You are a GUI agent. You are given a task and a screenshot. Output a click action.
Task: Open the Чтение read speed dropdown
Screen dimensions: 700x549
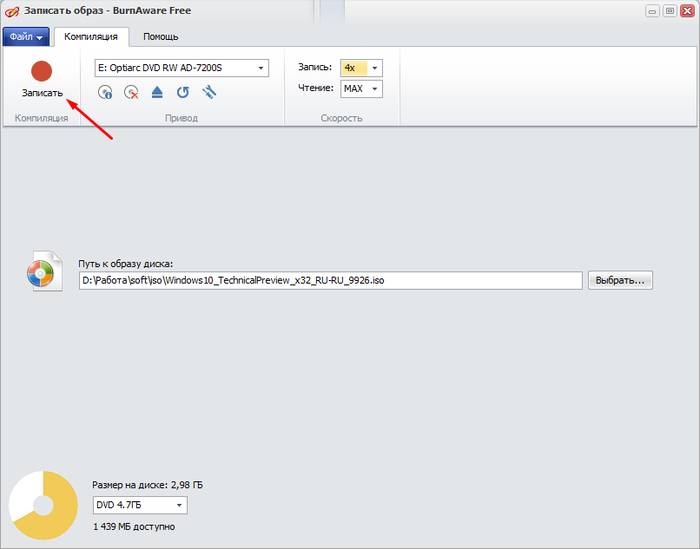(375, 89)
